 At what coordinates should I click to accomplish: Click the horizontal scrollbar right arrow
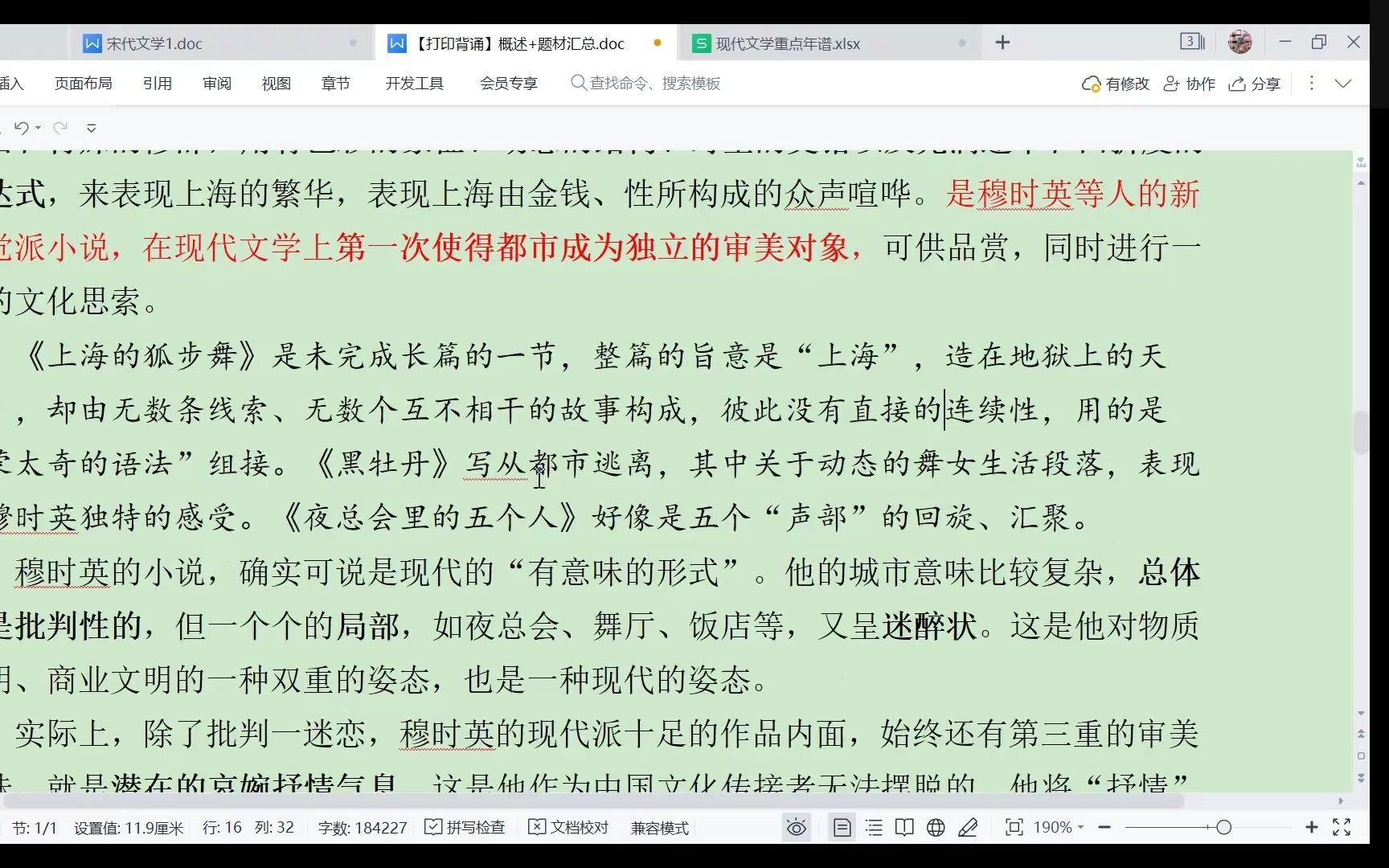(x=1340, y=801)
